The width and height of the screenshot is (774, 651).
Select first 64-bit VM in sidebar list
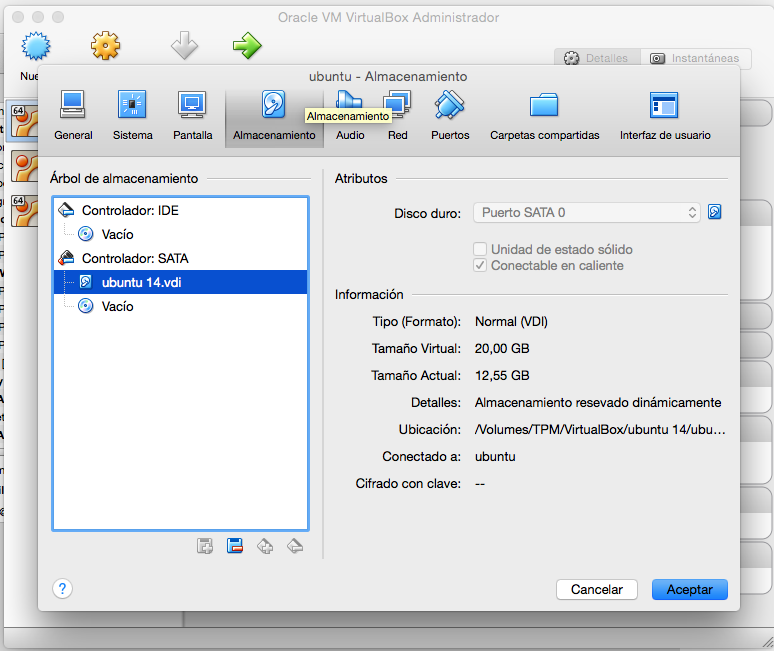point(25,121)
